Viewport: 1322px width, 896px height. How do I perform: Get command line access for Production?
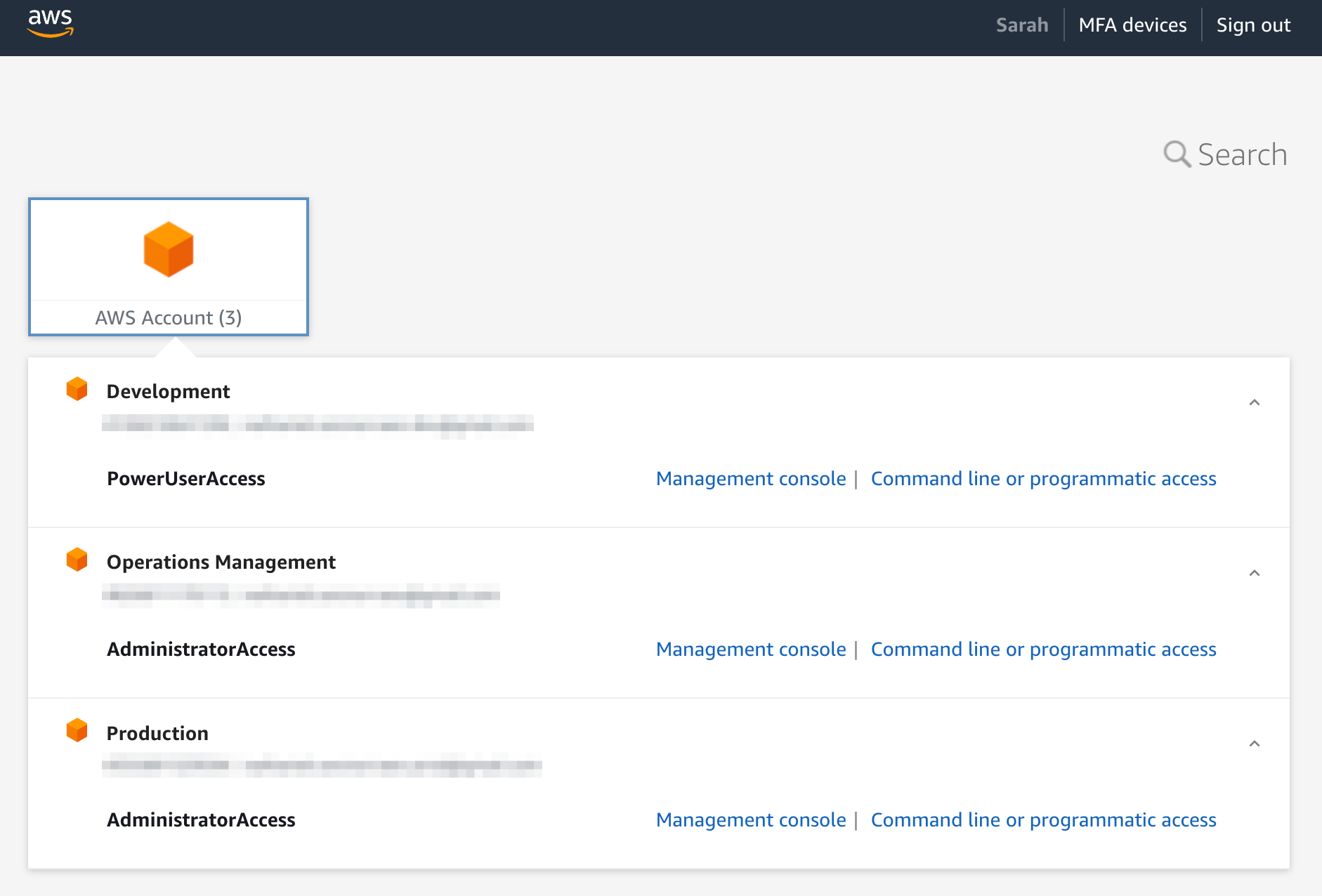[x=1043, y=820]
